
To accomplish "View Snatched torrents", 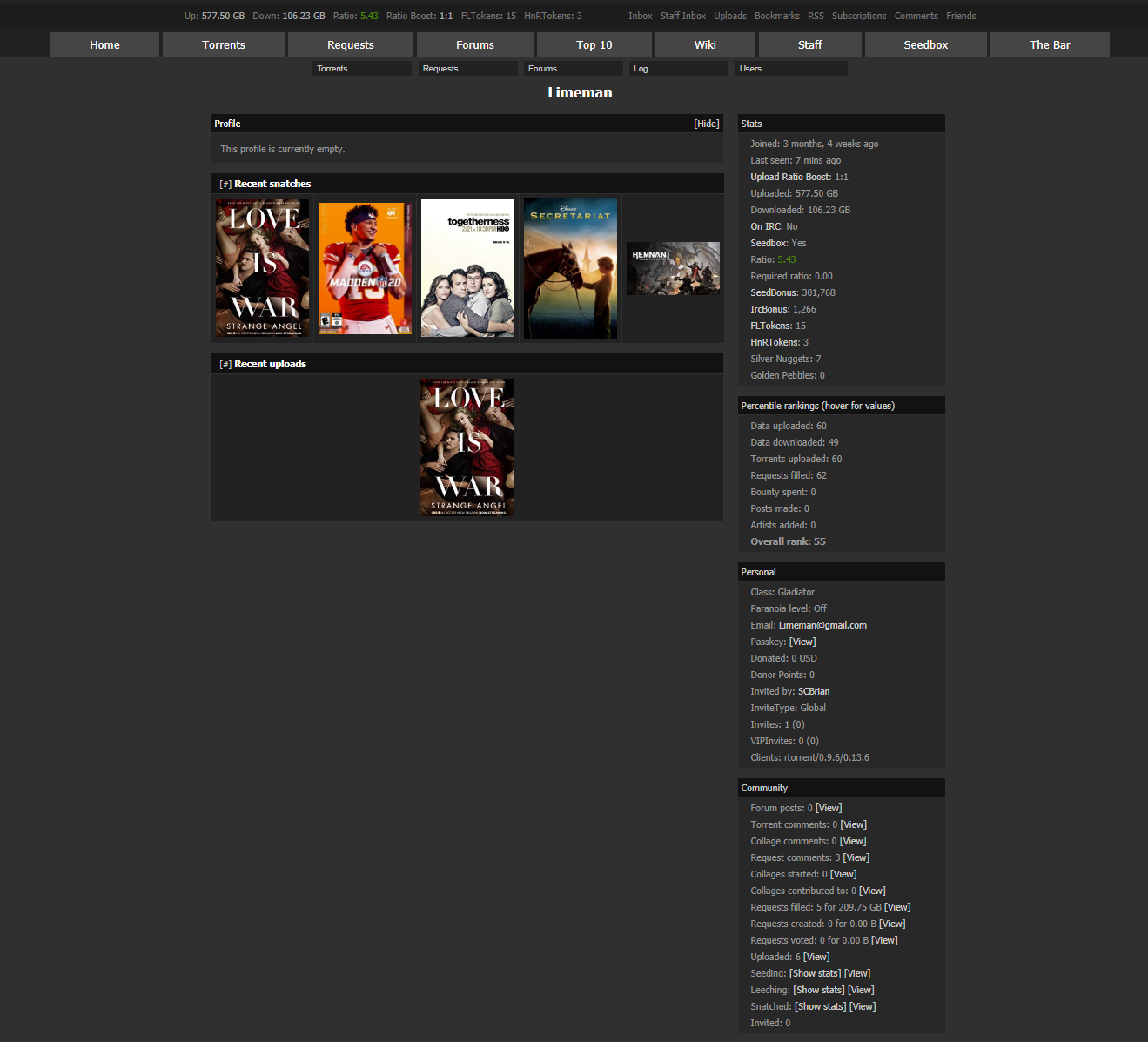I will (863, 1006).
